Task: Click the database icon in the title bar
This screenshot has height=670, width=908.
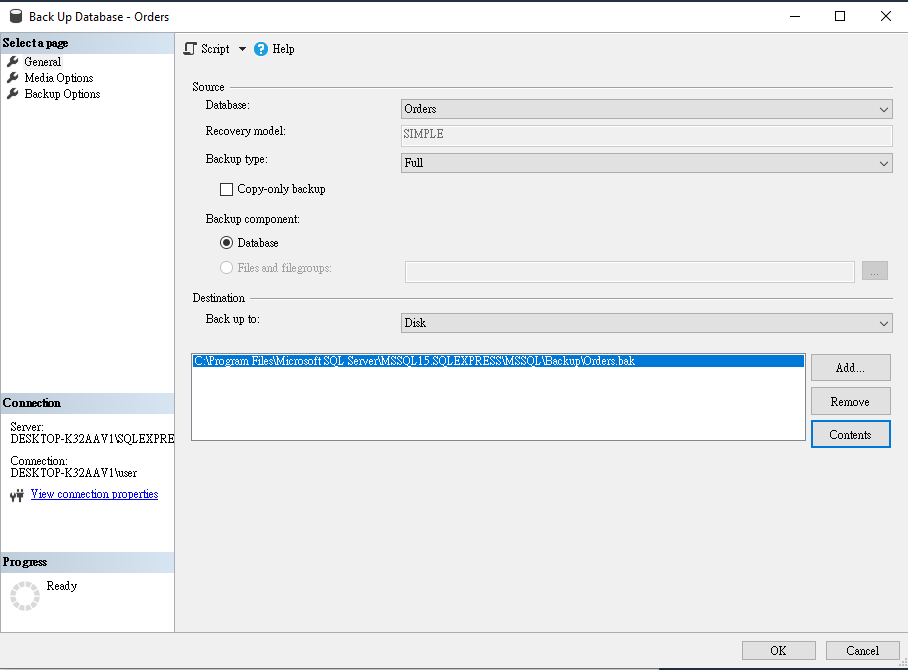Action: point(15,16)
